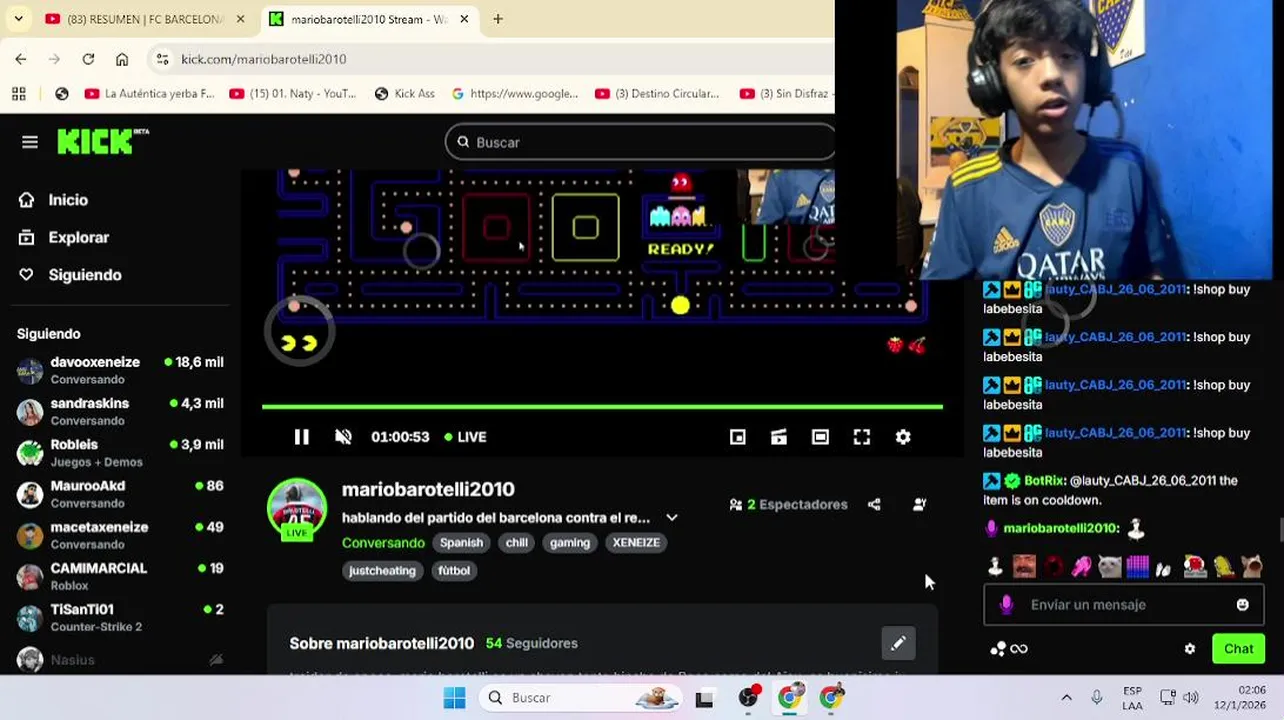Image resolution: width=1284 pixels, height=720 pixels.
Task: Open the chat emoji picker
Action: [x=1242, y=605]
